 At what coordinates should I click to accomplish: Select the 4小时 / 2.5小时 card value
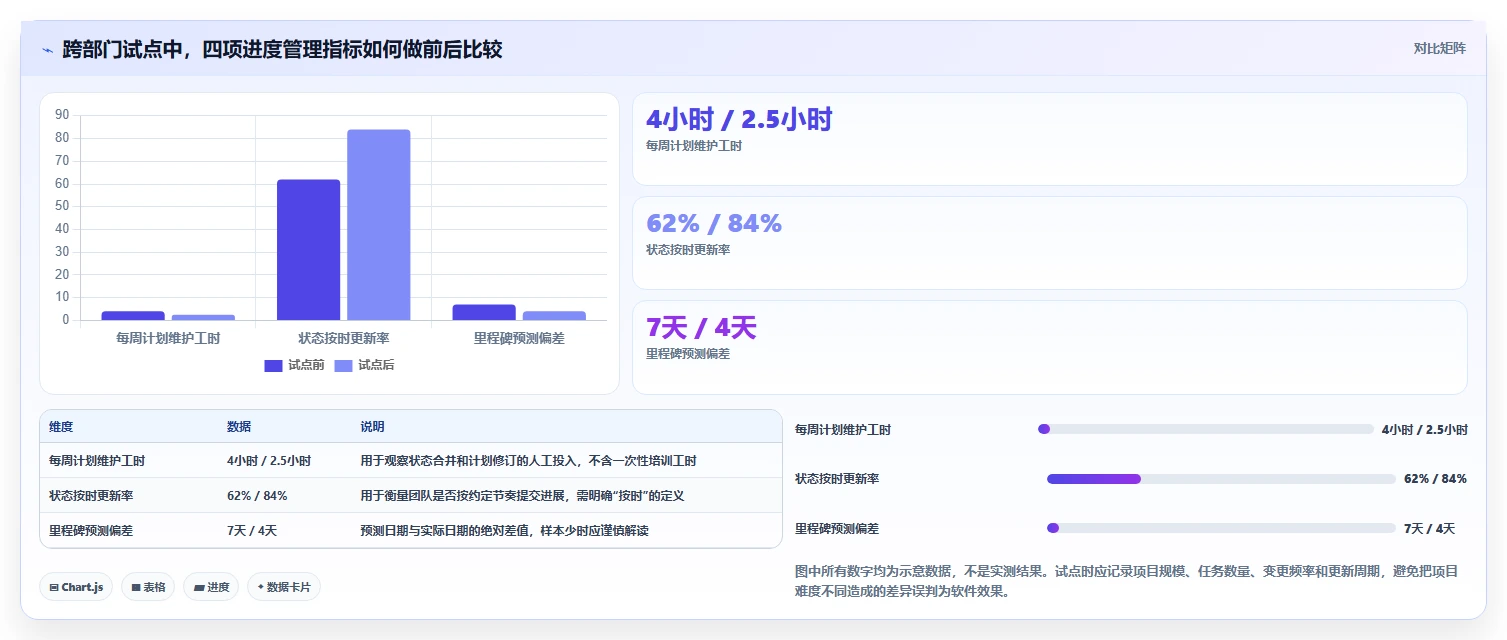coord(739,119)
